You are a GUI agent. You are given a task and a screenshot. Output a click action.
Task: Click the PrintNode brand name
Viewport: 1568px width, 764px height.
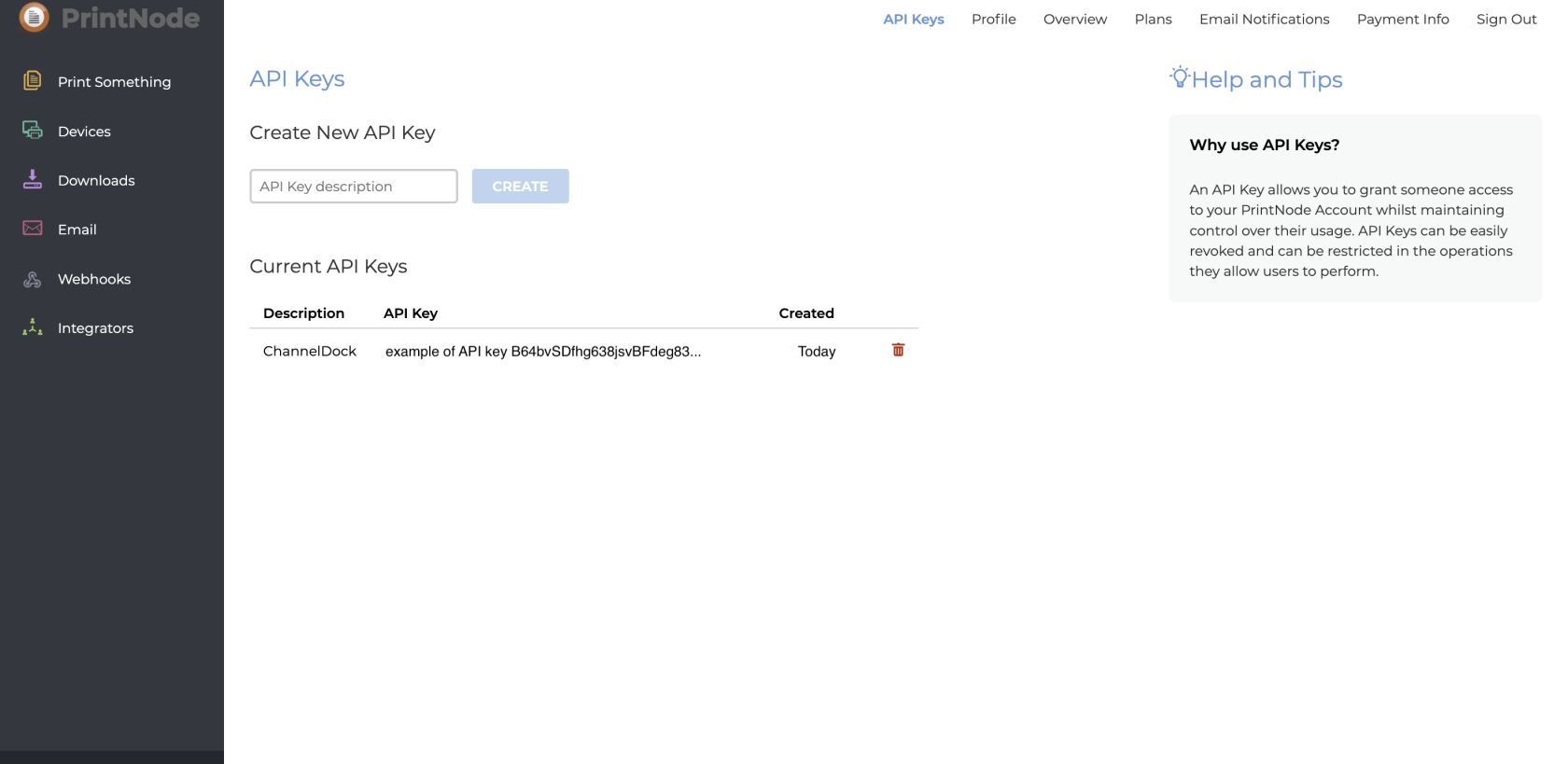point(131,18)
